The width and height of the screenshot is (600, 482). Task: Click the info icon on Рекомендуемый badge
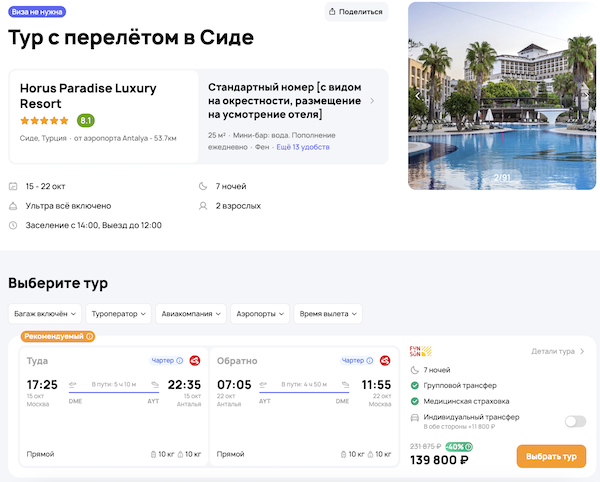[x=89, y=337]
